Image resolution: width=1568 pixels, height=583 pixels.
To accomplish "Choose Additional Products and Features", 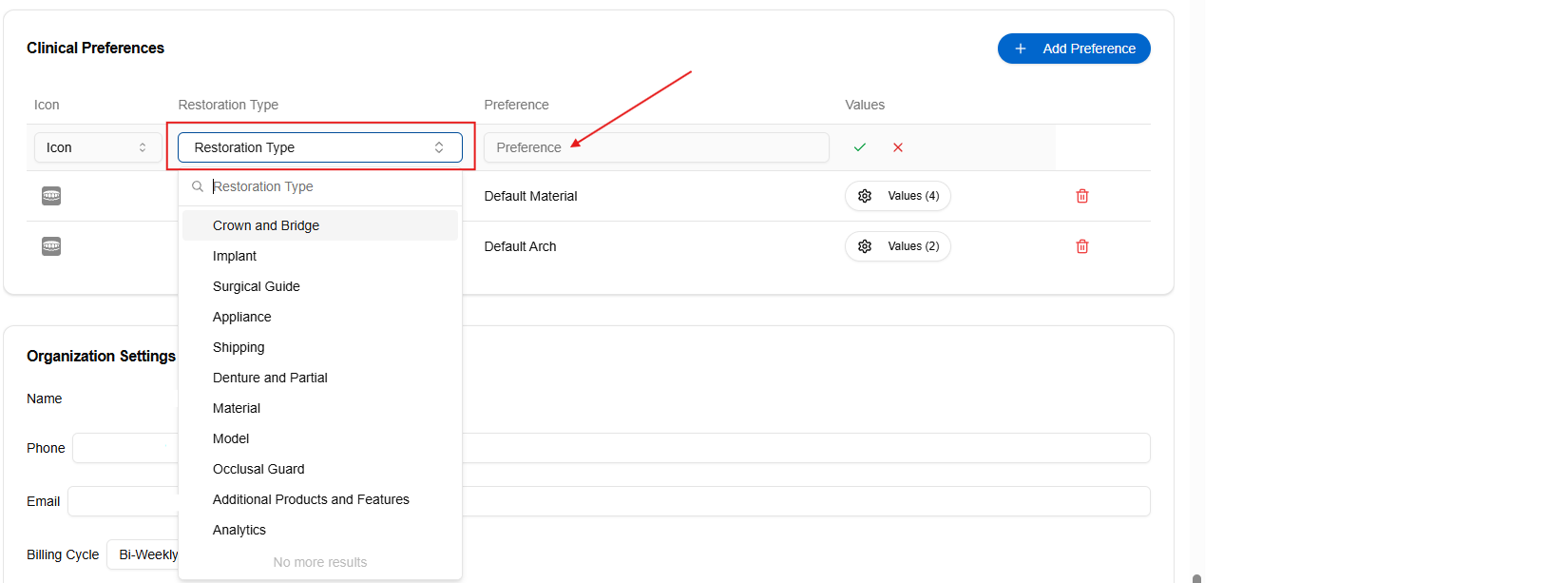I will click(x=311, y=499).
